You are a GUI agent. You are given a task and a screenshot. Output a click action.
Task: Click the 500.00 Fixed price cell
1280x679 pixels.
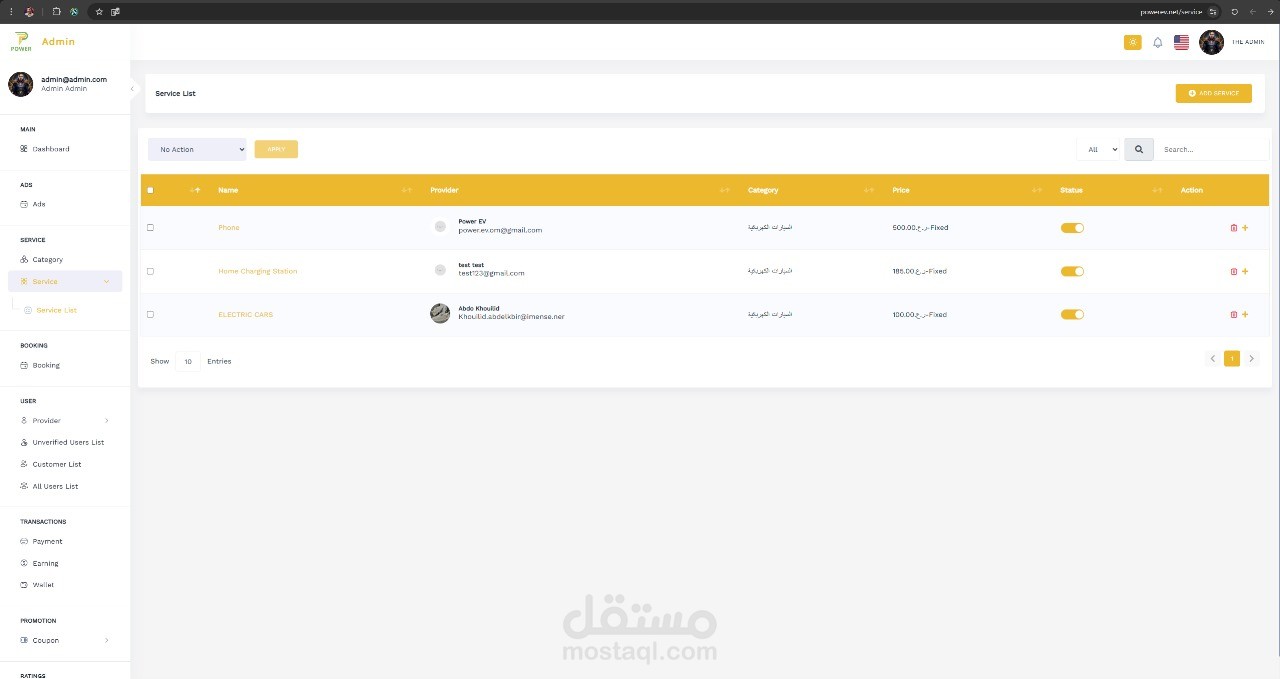coord(920,228)
